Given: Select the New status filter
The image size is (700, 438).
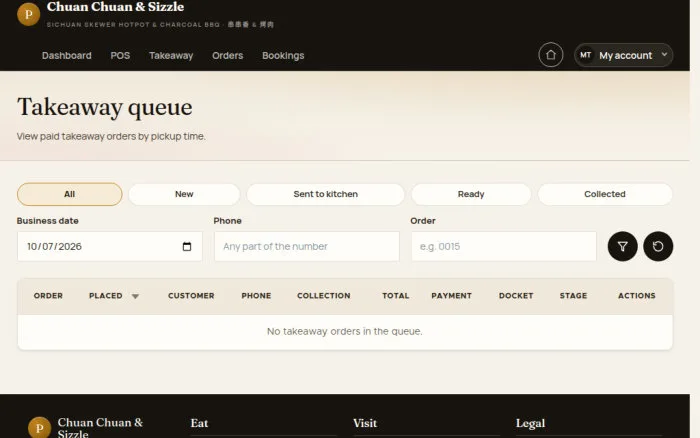Looking at the screenshot, I should pyautogui.click(x=184, y=194).
